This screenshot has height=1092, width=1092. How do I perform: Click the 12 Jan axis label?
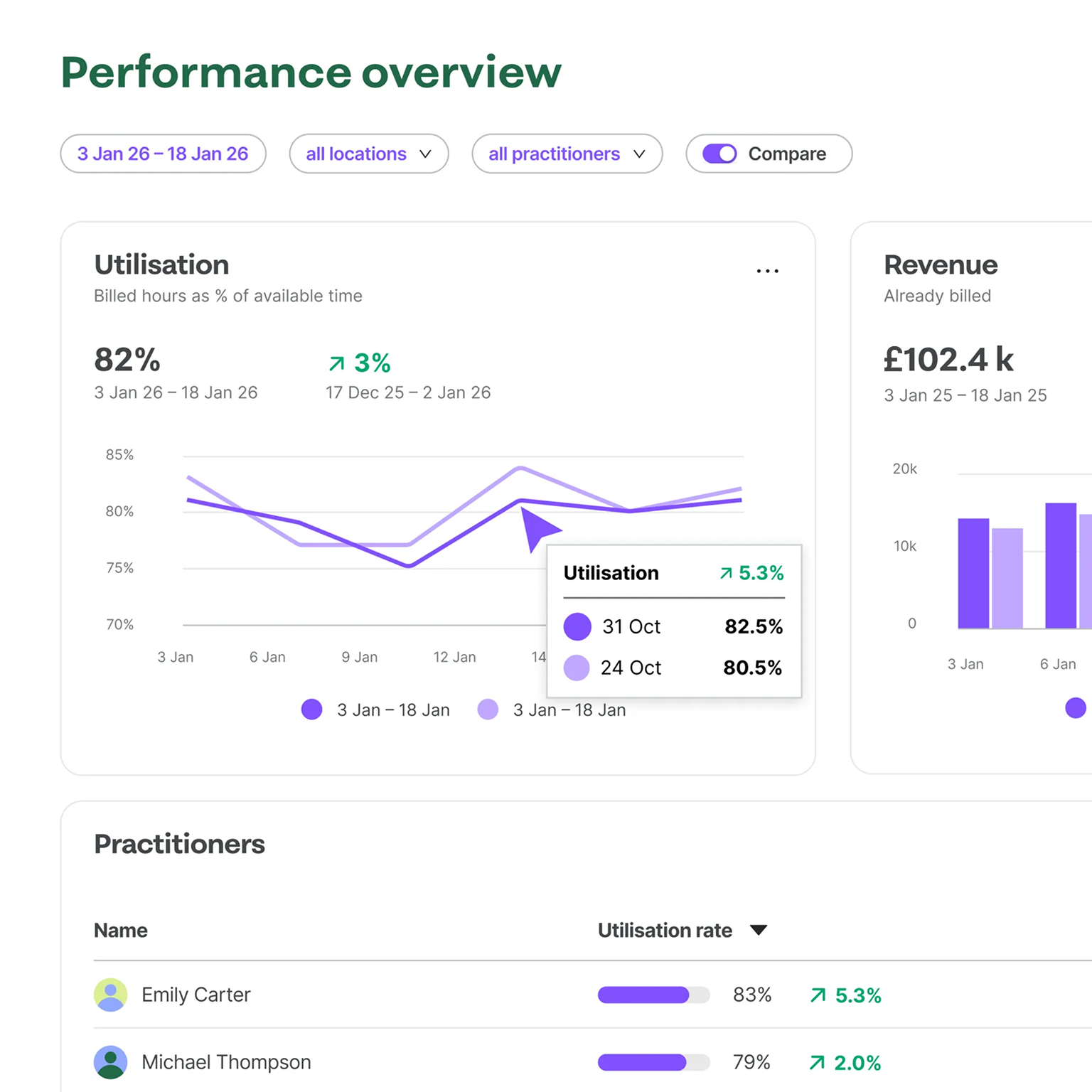tap(455, 657)
